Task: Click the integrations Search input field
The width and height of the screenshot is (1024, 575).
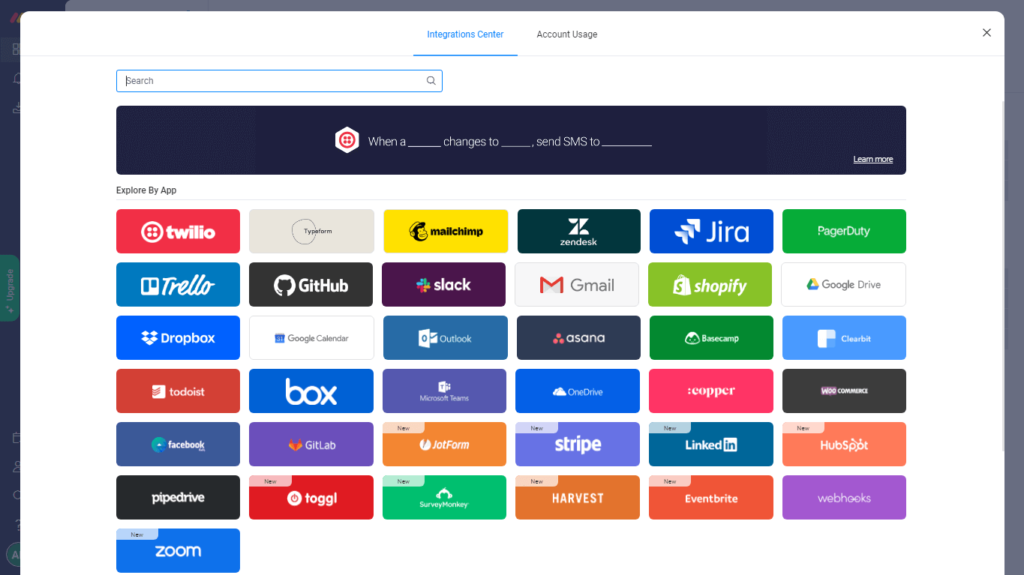Action: coord(279,81)
